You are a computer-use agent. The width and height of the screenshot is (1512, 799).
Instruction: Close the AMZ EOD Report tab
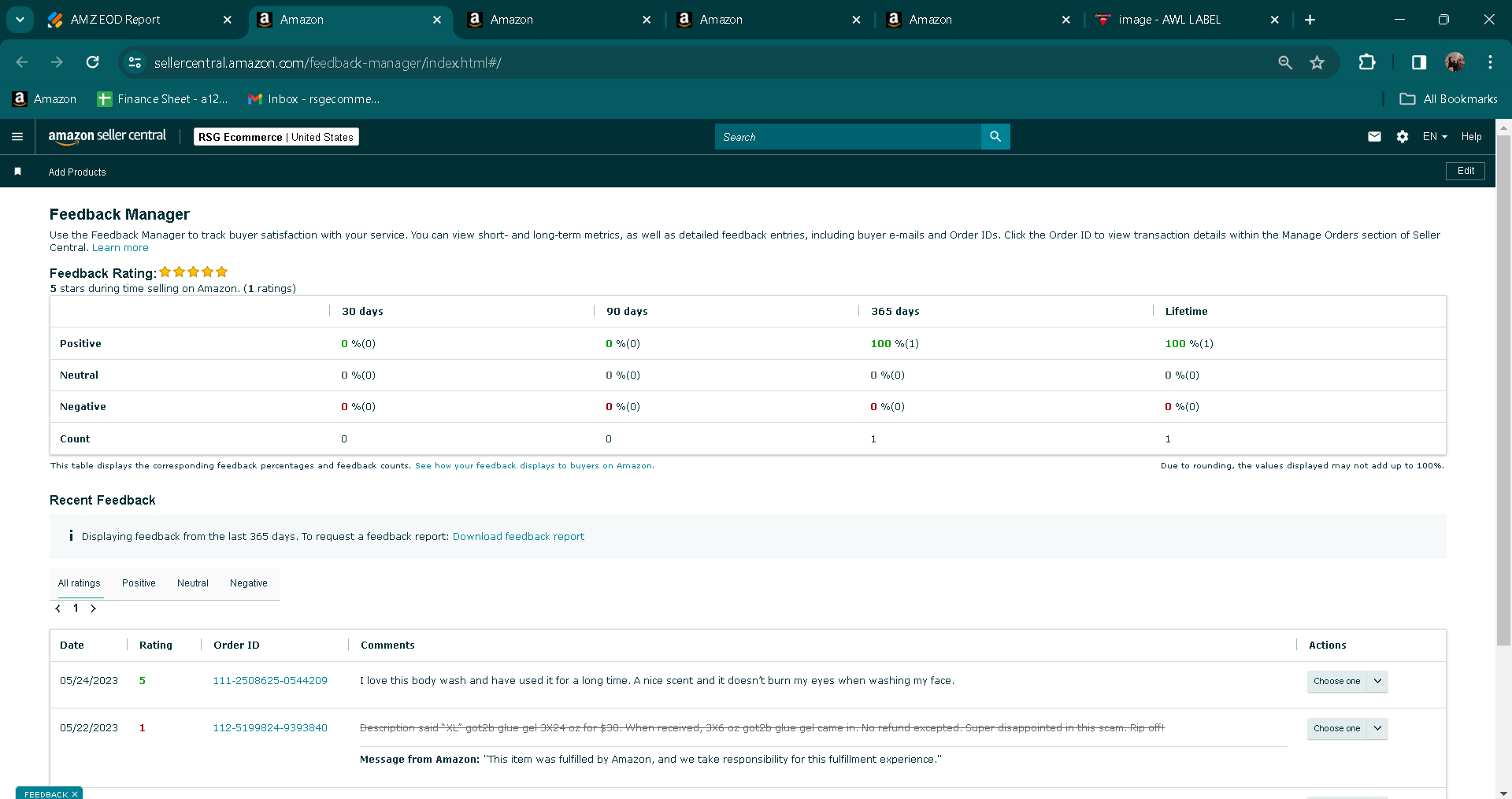(228, 20)
